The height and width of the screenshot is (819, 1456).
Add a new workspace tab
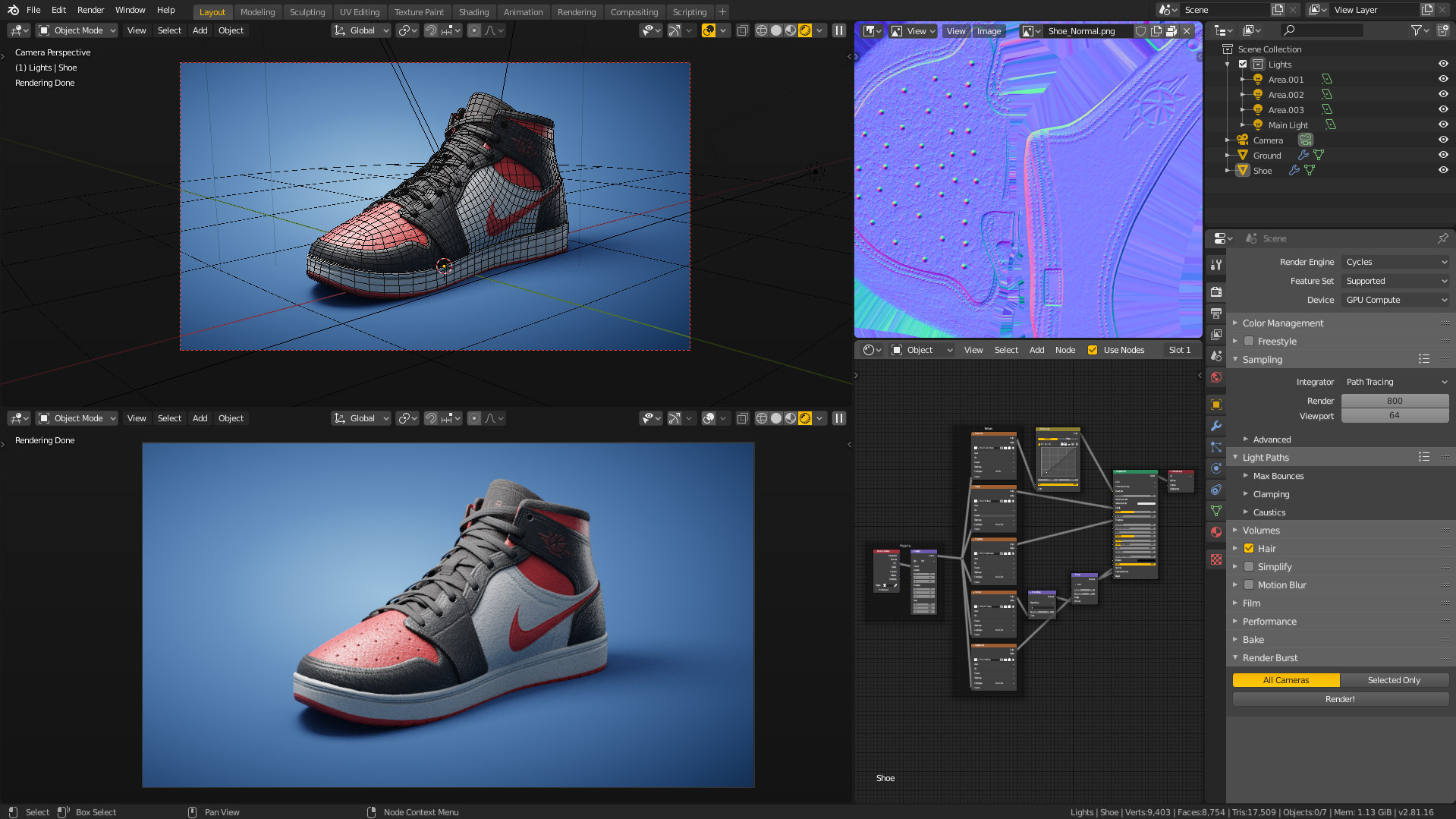[722, 12]
